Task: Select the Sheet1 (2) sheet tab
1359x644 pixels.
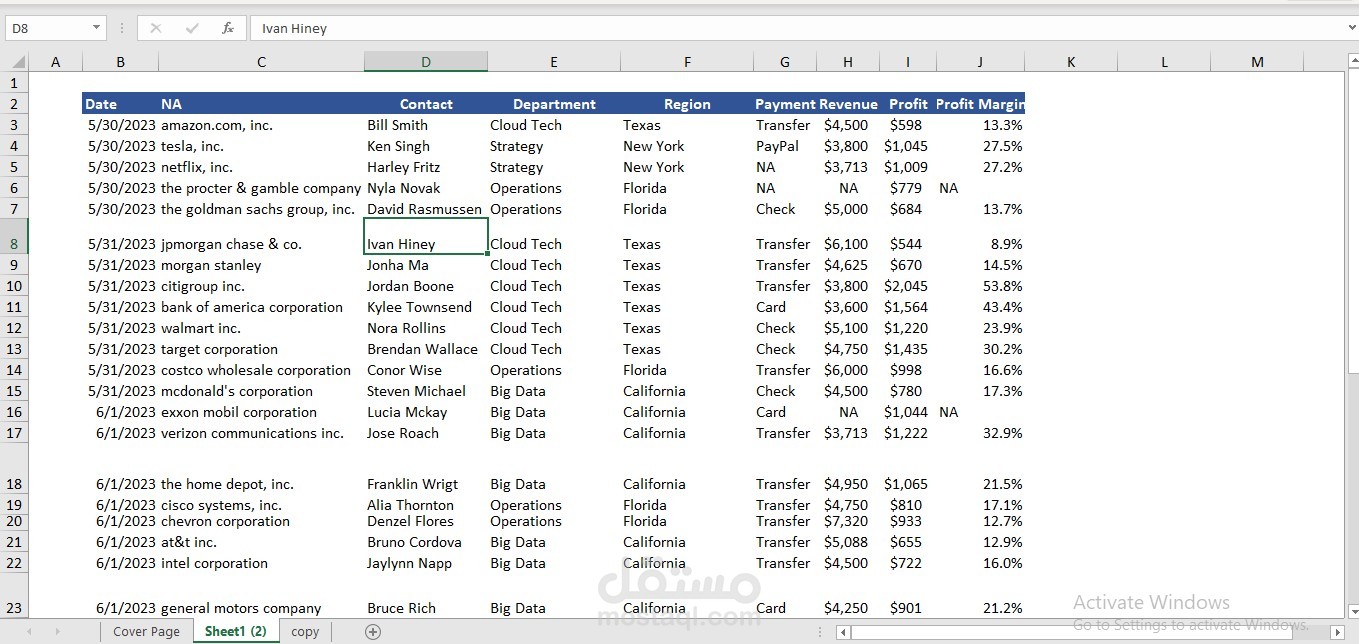Action: 235,631
